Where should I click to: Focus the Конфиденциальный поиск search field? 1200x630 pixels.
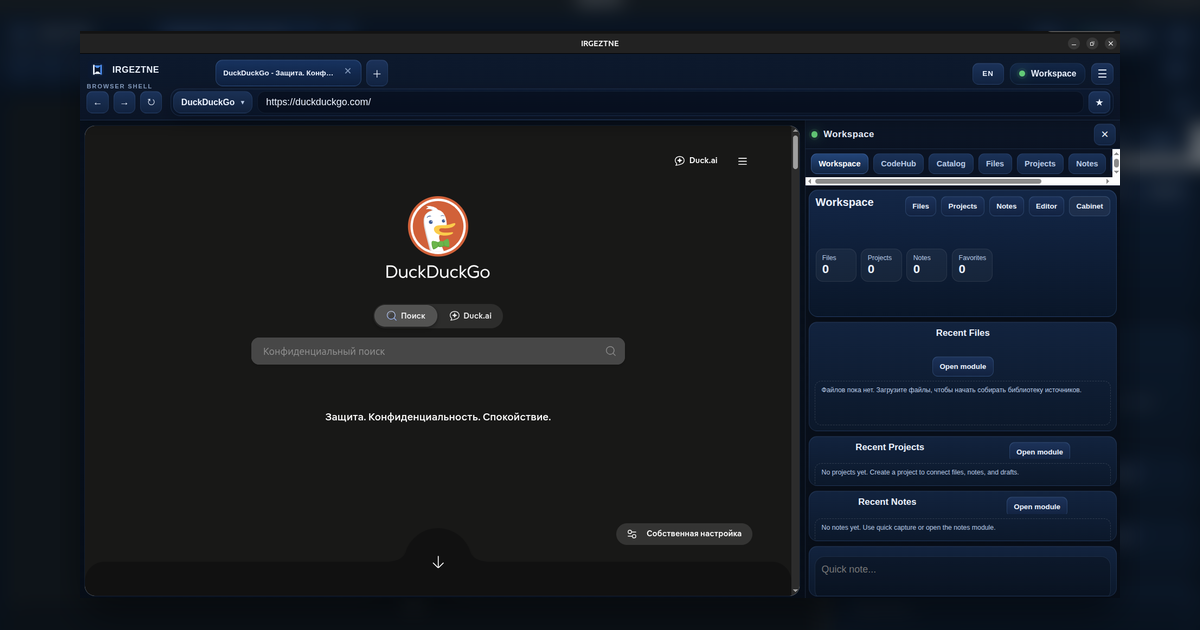438,351
